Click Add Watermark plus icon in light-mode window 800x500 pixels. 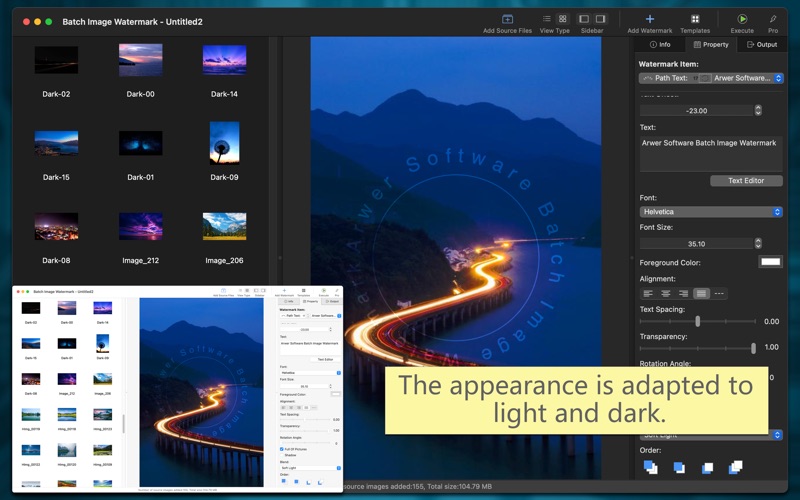(284, 290)
